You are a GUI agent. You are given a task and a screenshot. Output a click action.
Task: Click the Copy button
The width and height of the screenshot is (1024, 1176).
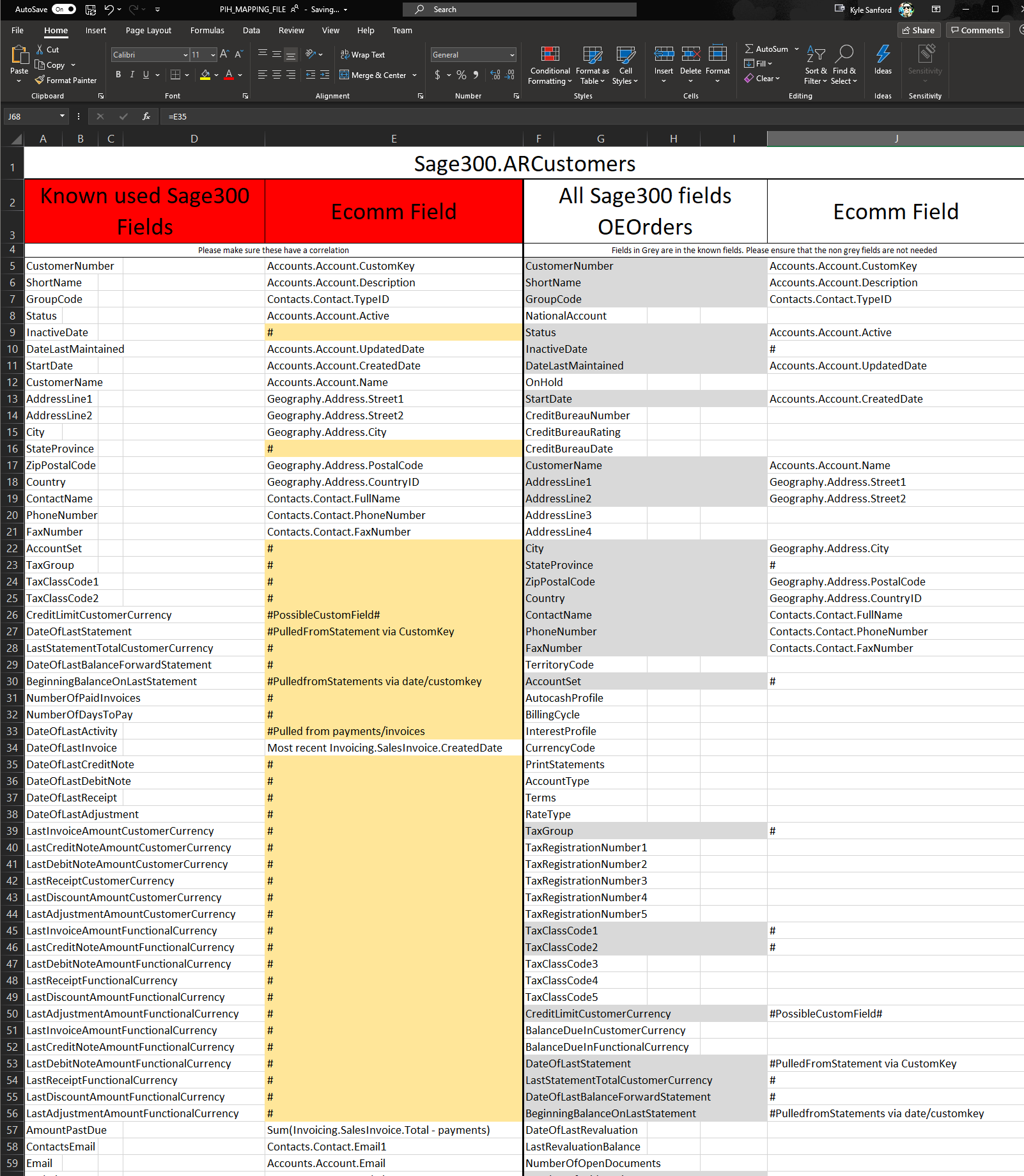[x=50, y=65]
